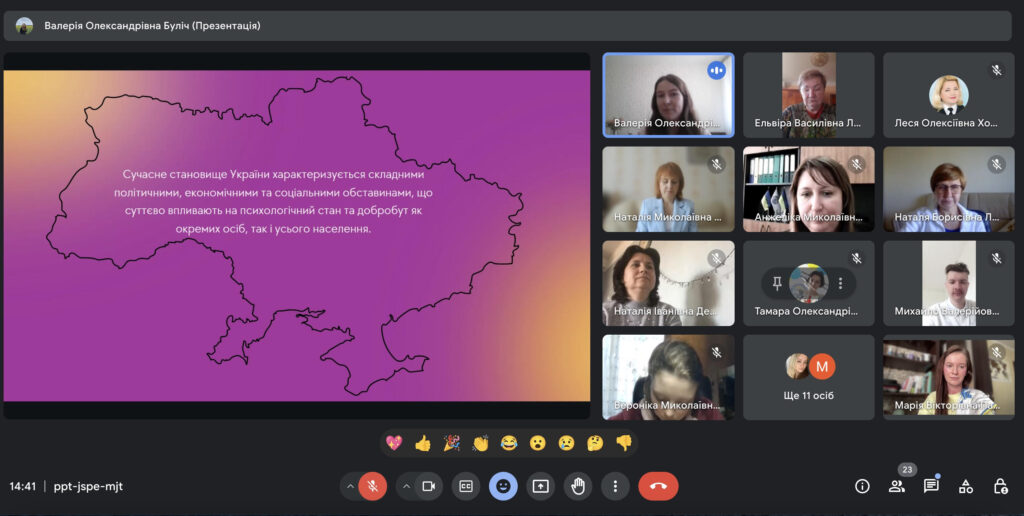Open the activities shapes icon
The height and width of the screenshot is (516, 1024).
click(x=966, y=486)
